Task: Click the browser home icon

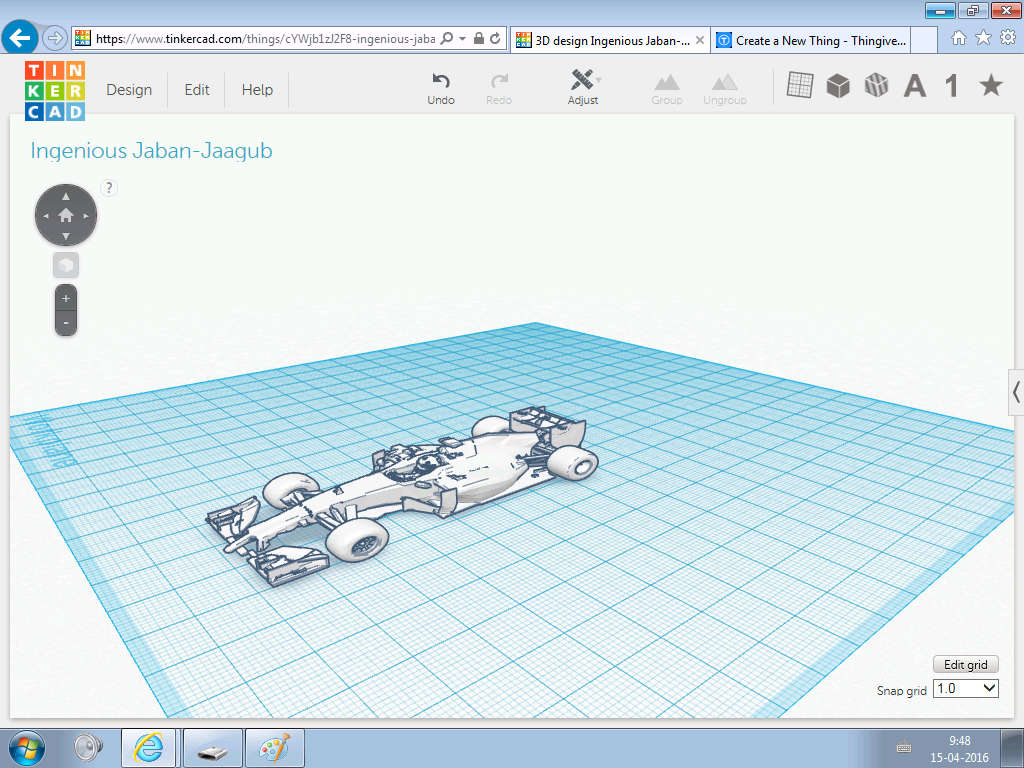Action: (958, 38)
